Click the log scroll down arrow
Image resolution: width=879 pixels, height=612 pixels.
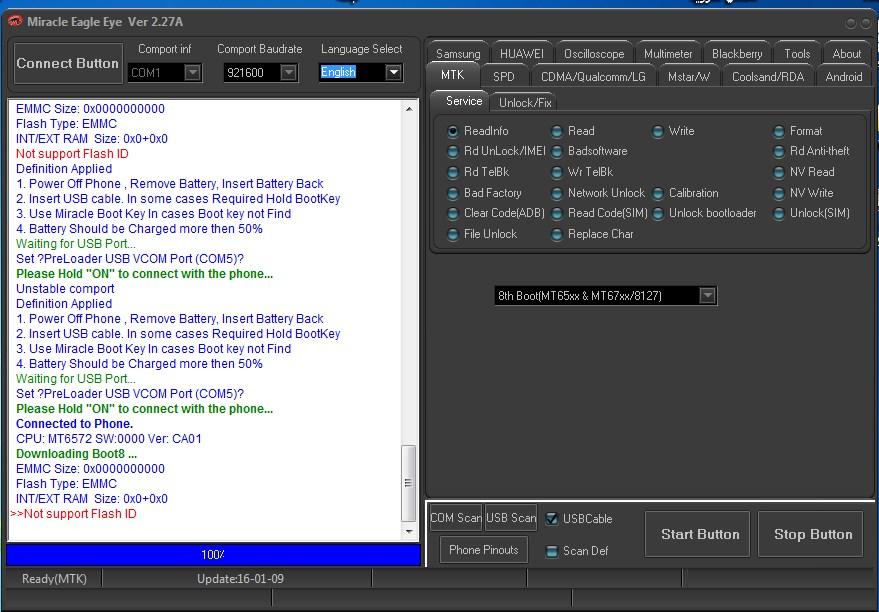coord(409,531)
